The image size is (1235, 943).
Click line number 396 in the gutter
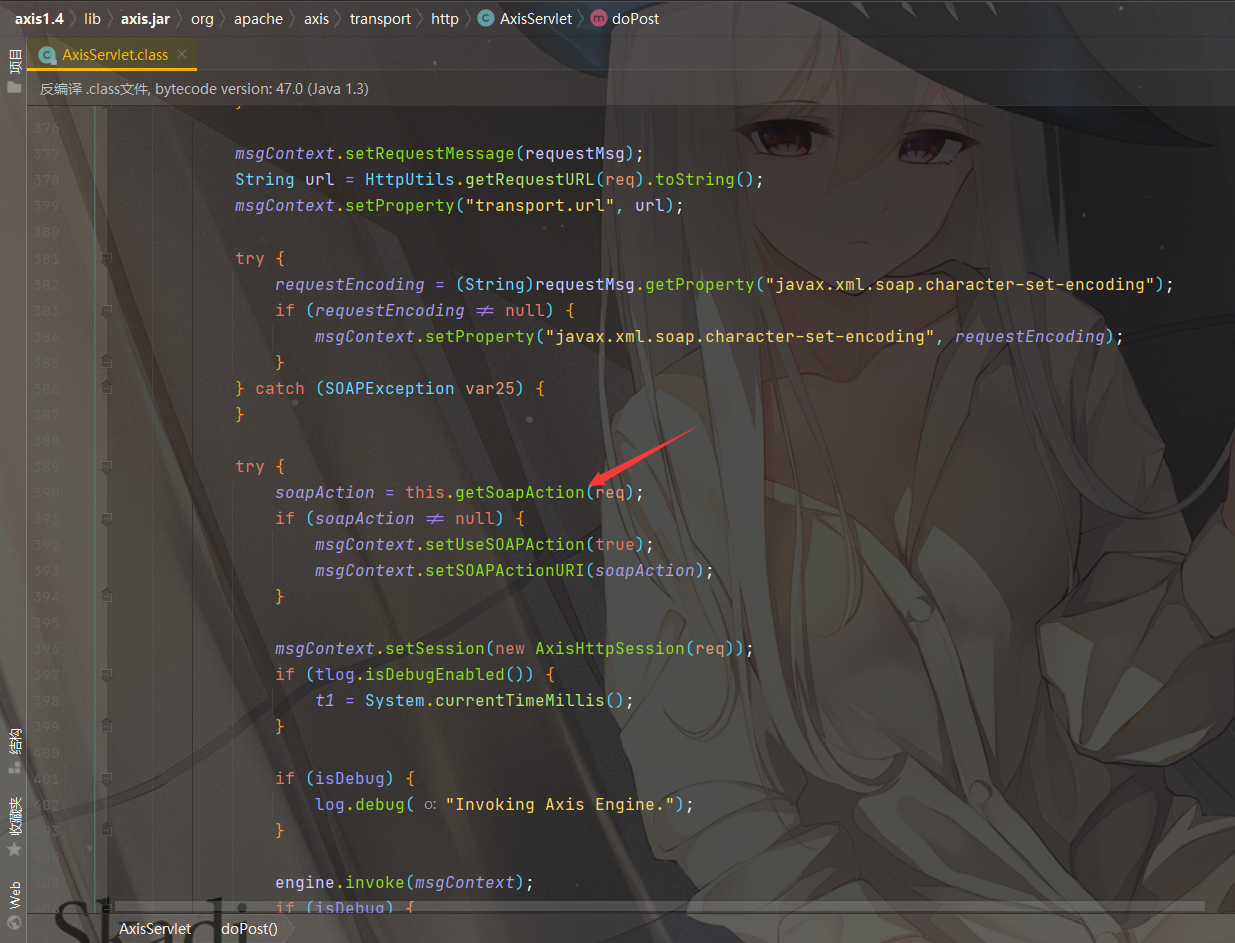coord(46,648)
